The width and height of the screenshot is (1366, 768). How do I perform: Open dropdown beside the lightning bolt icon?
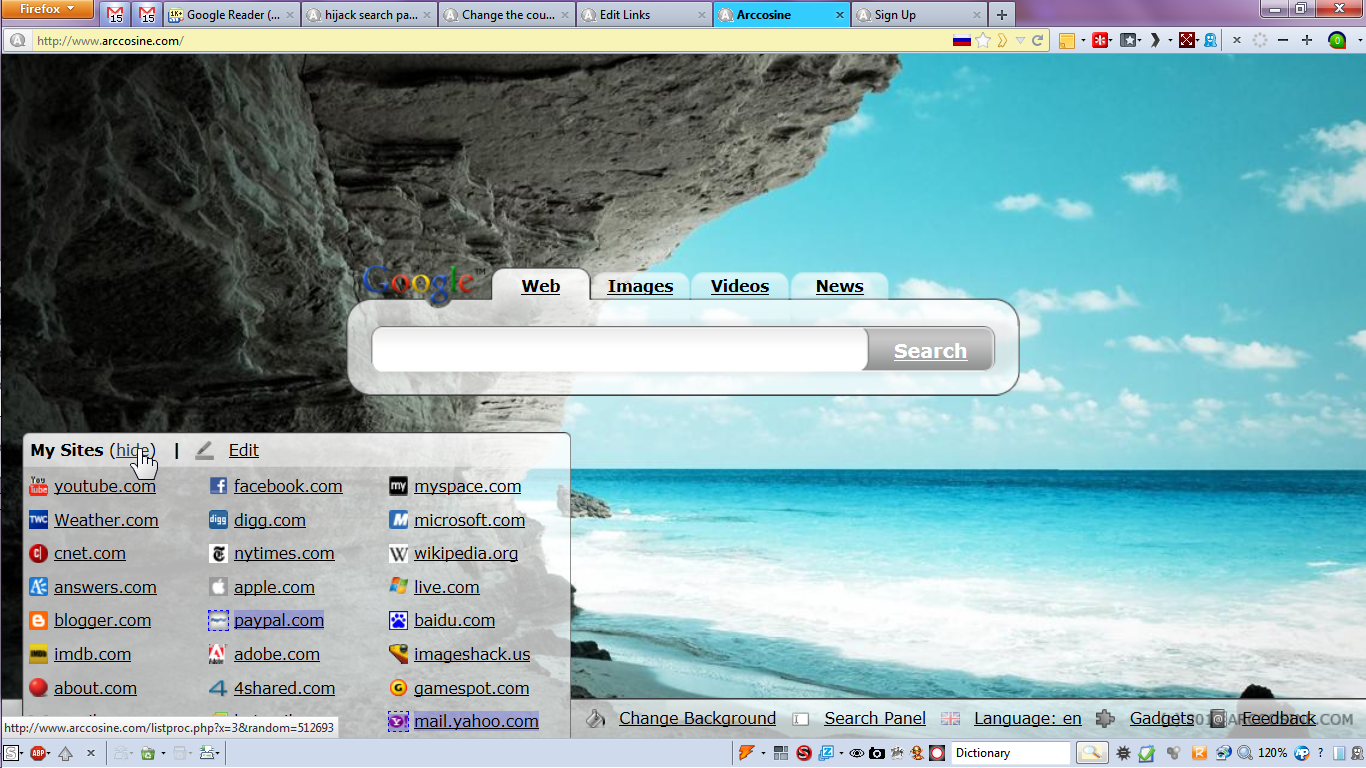pyautogui.click(x=763, y=753)
